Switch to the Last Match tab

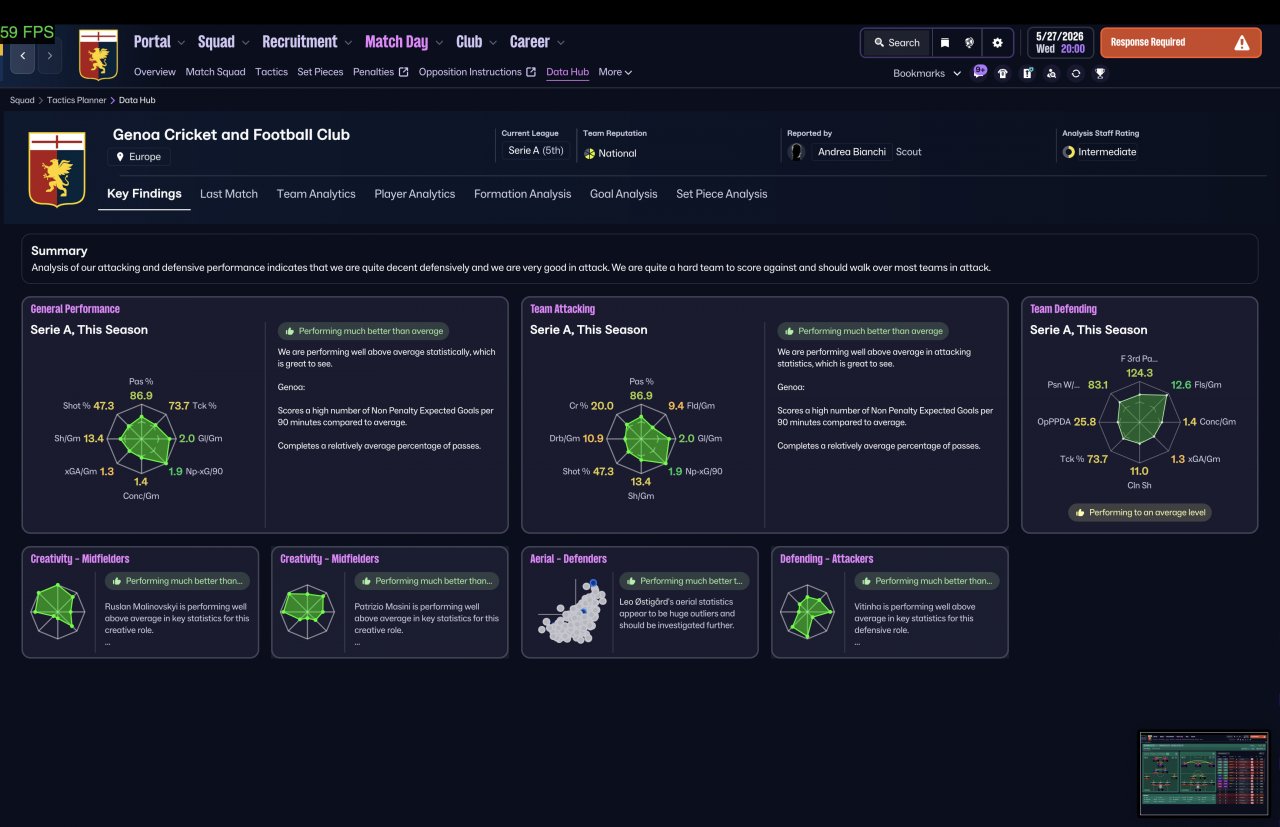(229, 194)
